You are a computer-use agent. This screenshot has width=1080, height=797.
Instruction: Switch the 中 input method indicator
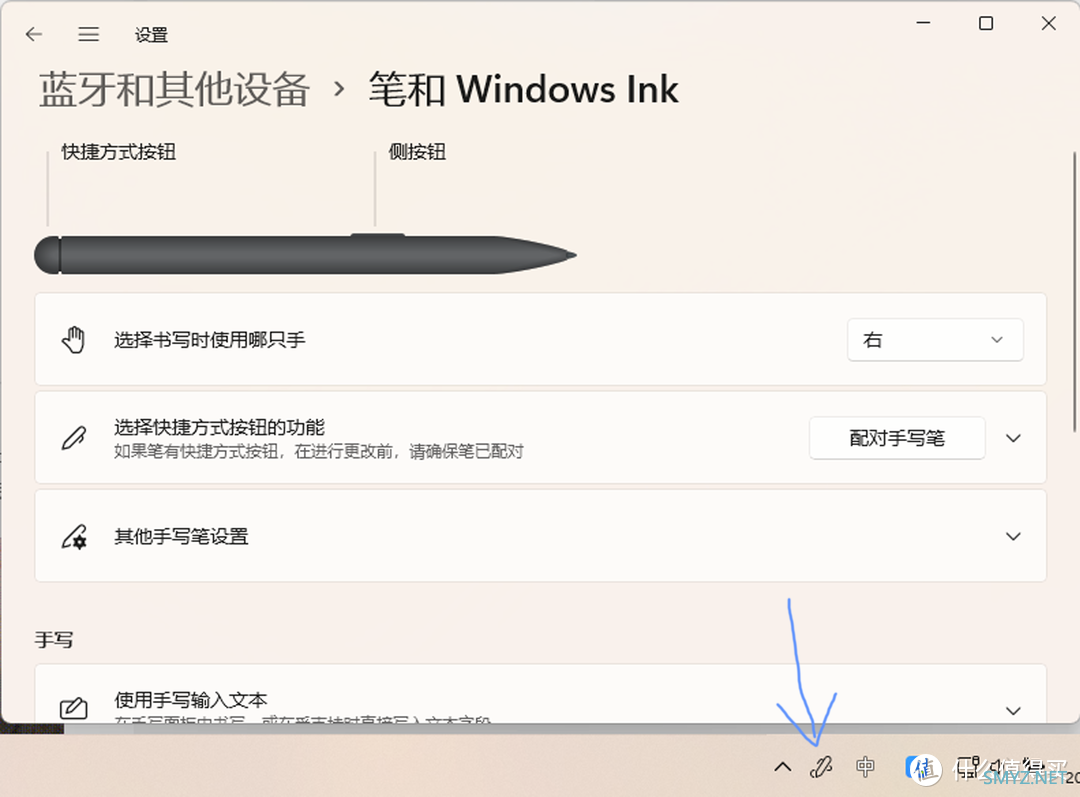865,767
